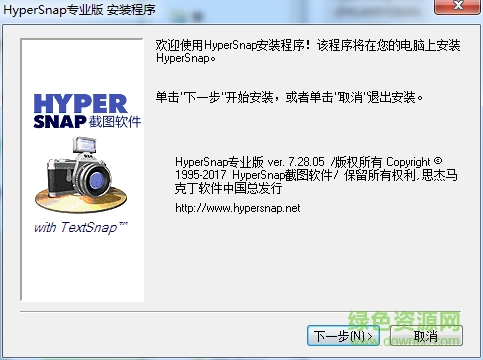Click the 下一步(N) button to start installing
Viewport: 483px width, 360px height.
(343, 336)
